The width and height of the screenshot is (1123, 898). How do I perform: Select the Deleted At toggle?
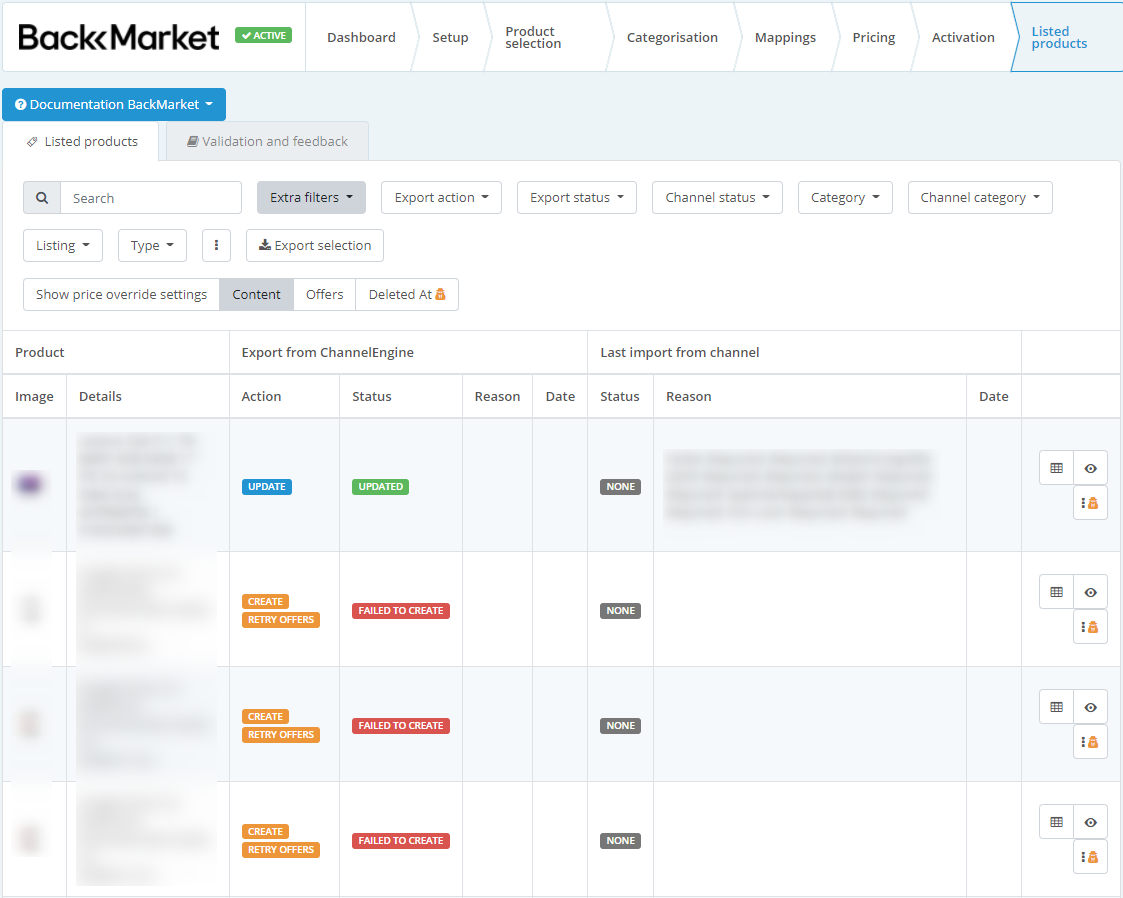[406, 294]
